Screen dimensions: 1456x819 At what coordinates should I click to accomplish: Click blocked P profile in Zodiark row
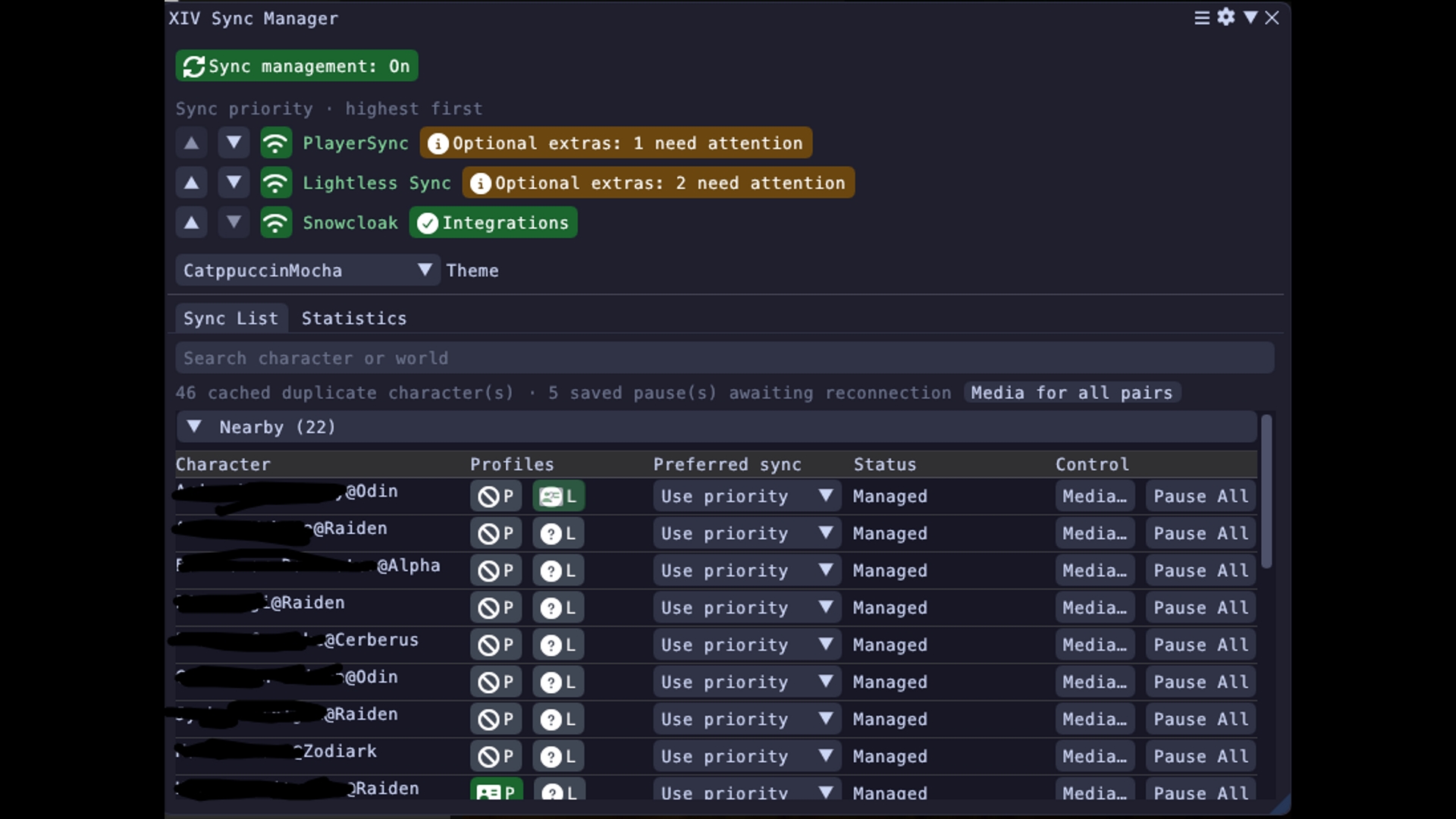click(496, 756)
